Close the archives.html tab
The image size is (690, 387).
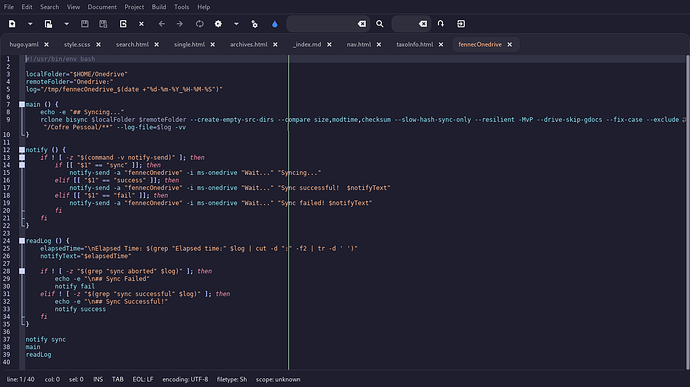[275, 44]
